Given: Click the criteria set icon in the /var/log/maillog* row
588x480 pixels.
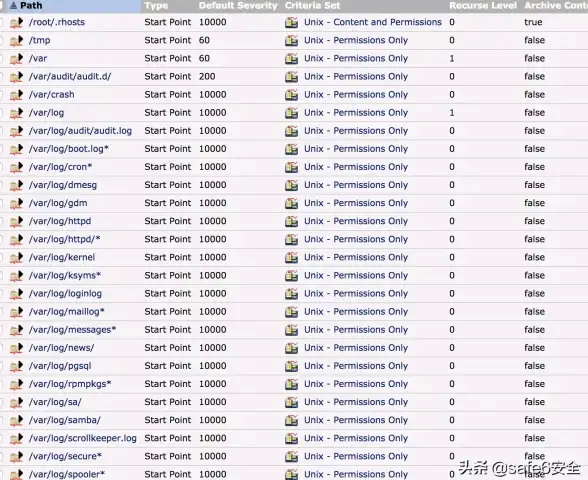Looking at the screenshot, I should [291, 312].
